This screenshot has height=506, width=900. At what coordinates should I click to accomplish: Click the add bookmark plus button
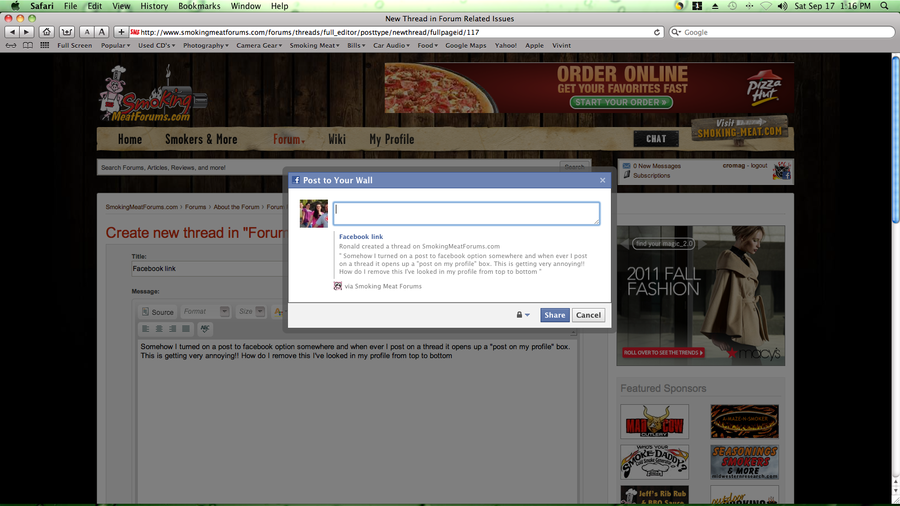tap(121, 32)
